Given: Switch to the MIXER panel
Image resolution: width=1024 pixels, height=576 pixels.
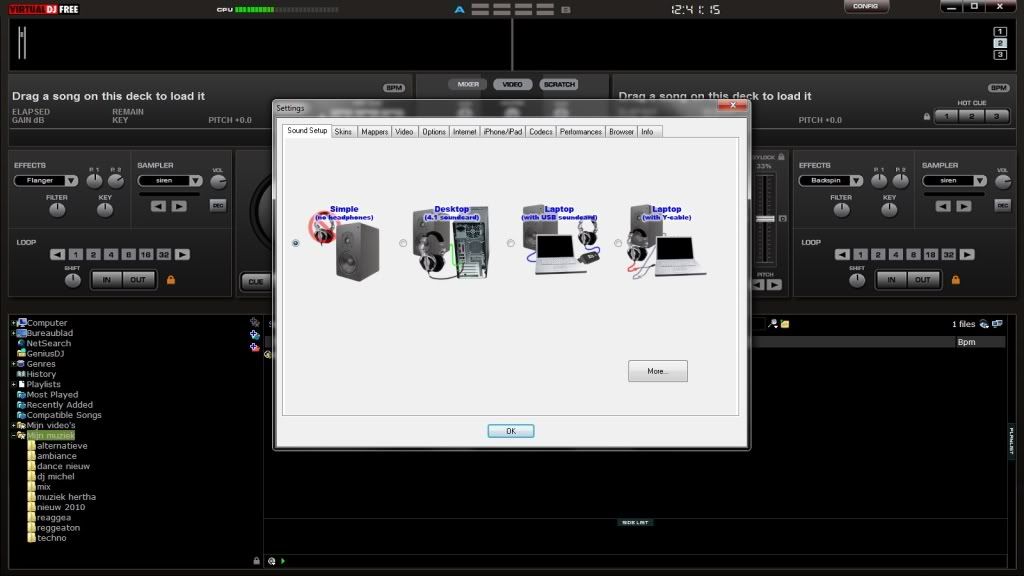Looking at the screenshot, I should click(468, 84).
